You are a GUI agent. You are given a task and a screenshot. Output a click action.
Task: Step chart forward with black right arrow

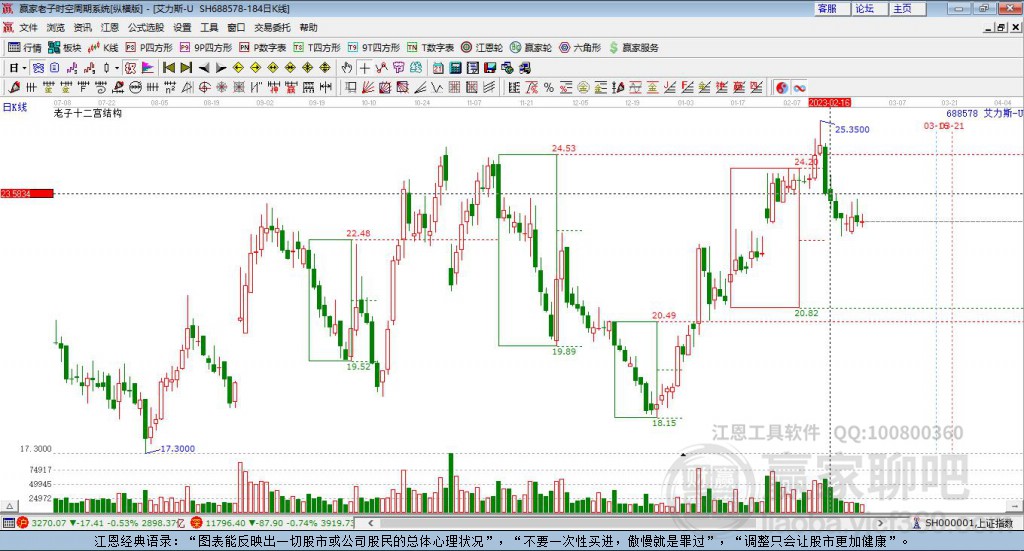point(221,68)
